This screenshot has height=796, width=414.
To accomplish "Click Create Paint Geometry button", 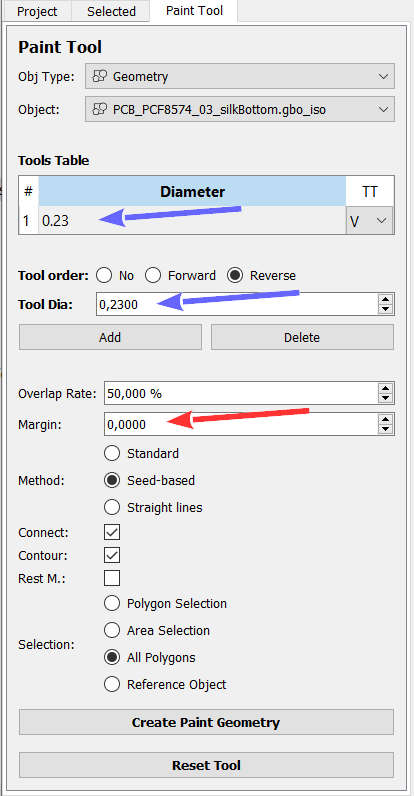I will [206, 722].
